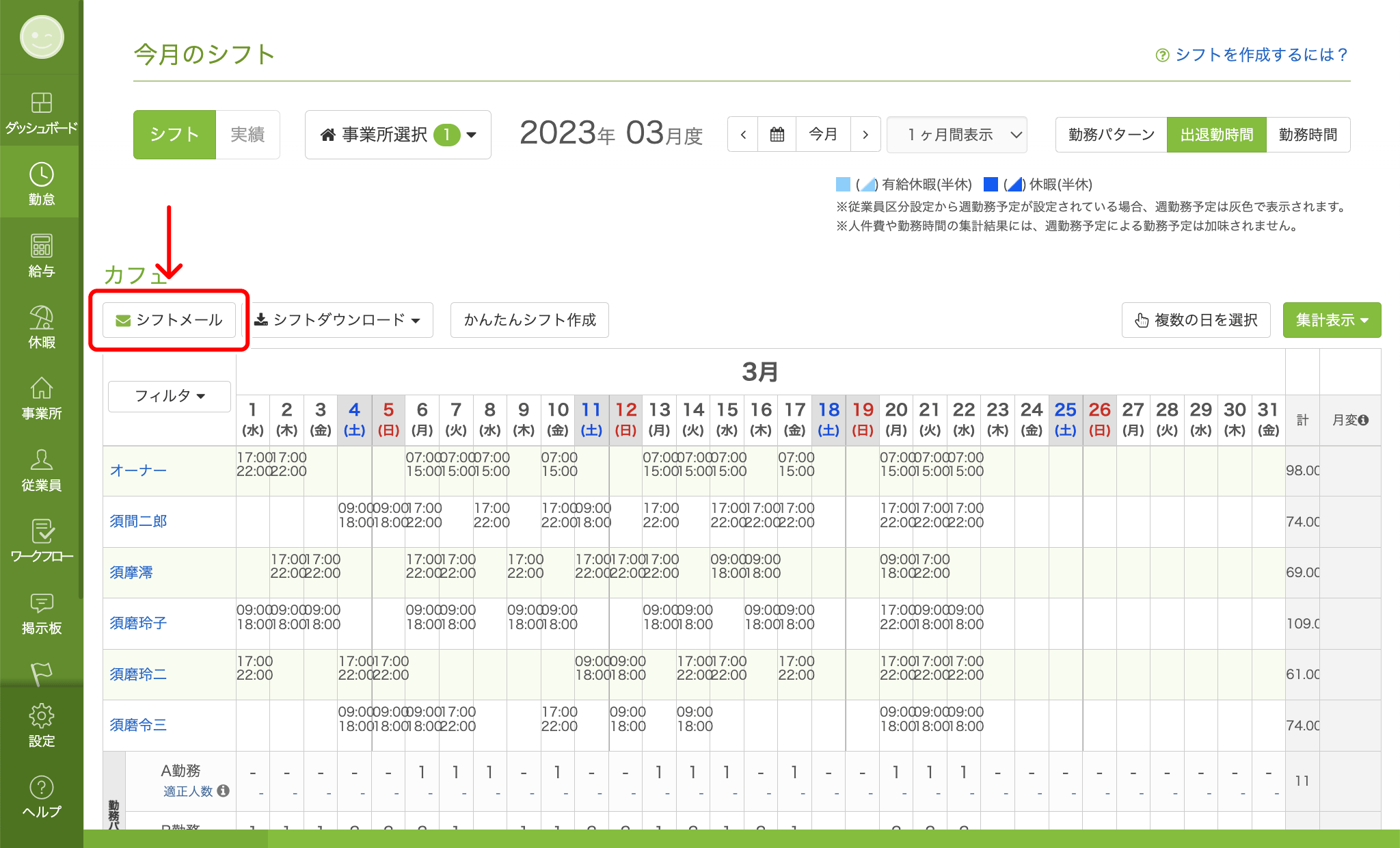The image size is (1400, 848).
Task: Click the シフトメール button
Action: (x=169, y=320)
